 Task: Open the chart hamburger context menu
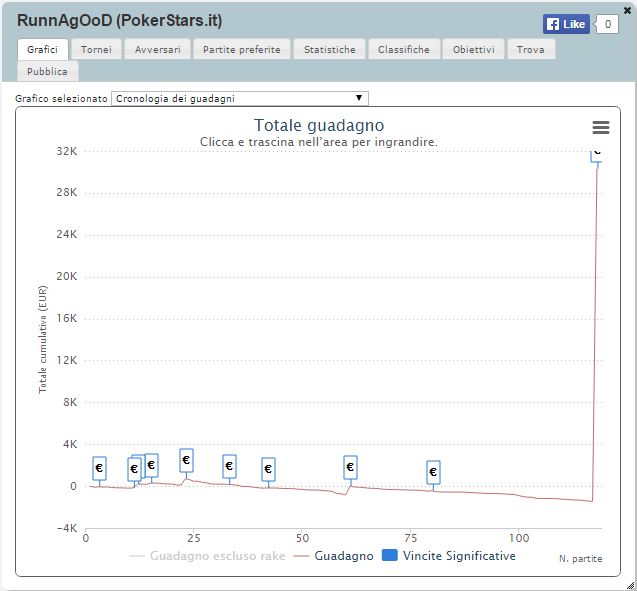(601, 127)
